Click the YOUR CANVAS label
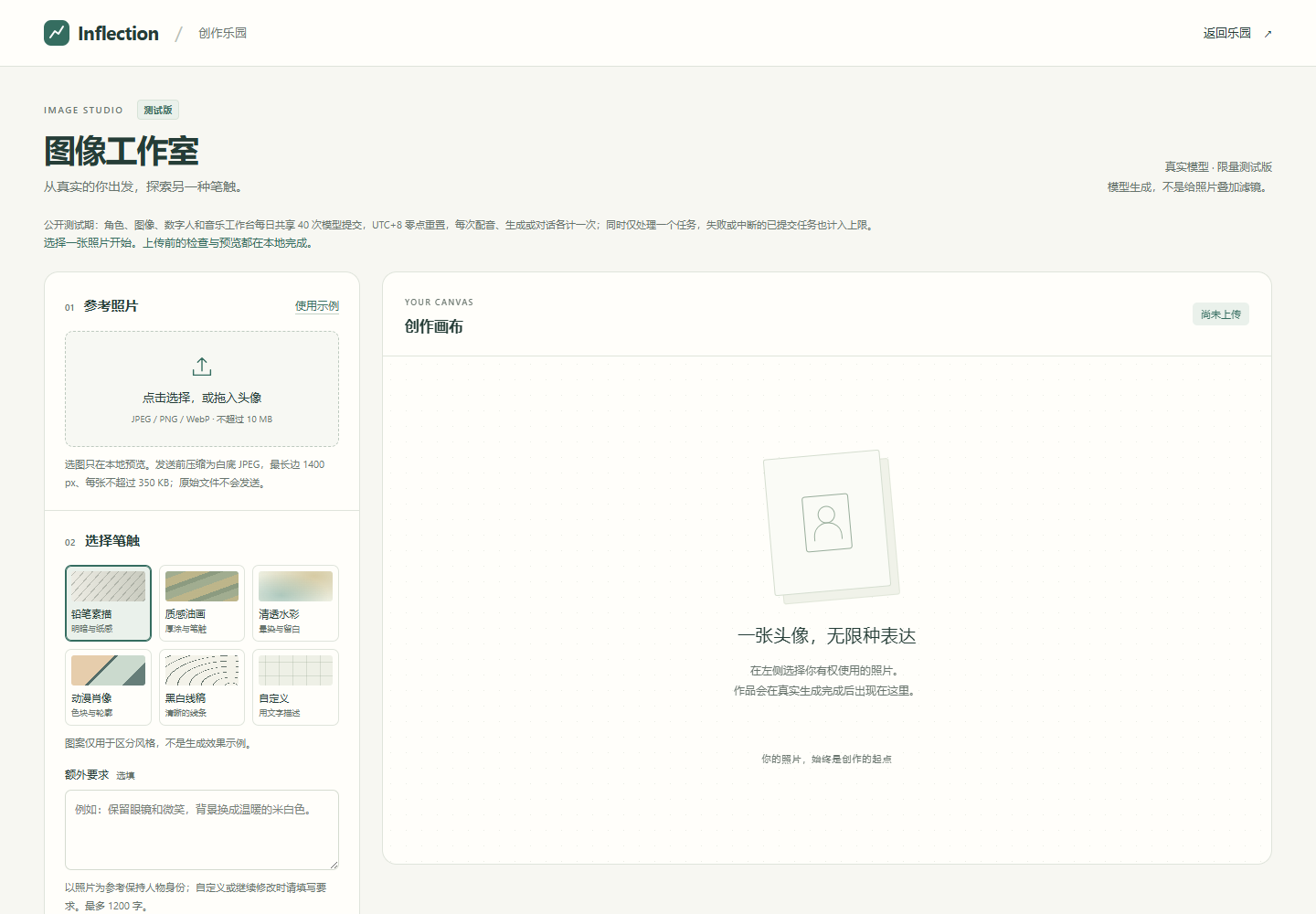Image resolution: width=1316 pixels, height=914 pixels. 439,303
